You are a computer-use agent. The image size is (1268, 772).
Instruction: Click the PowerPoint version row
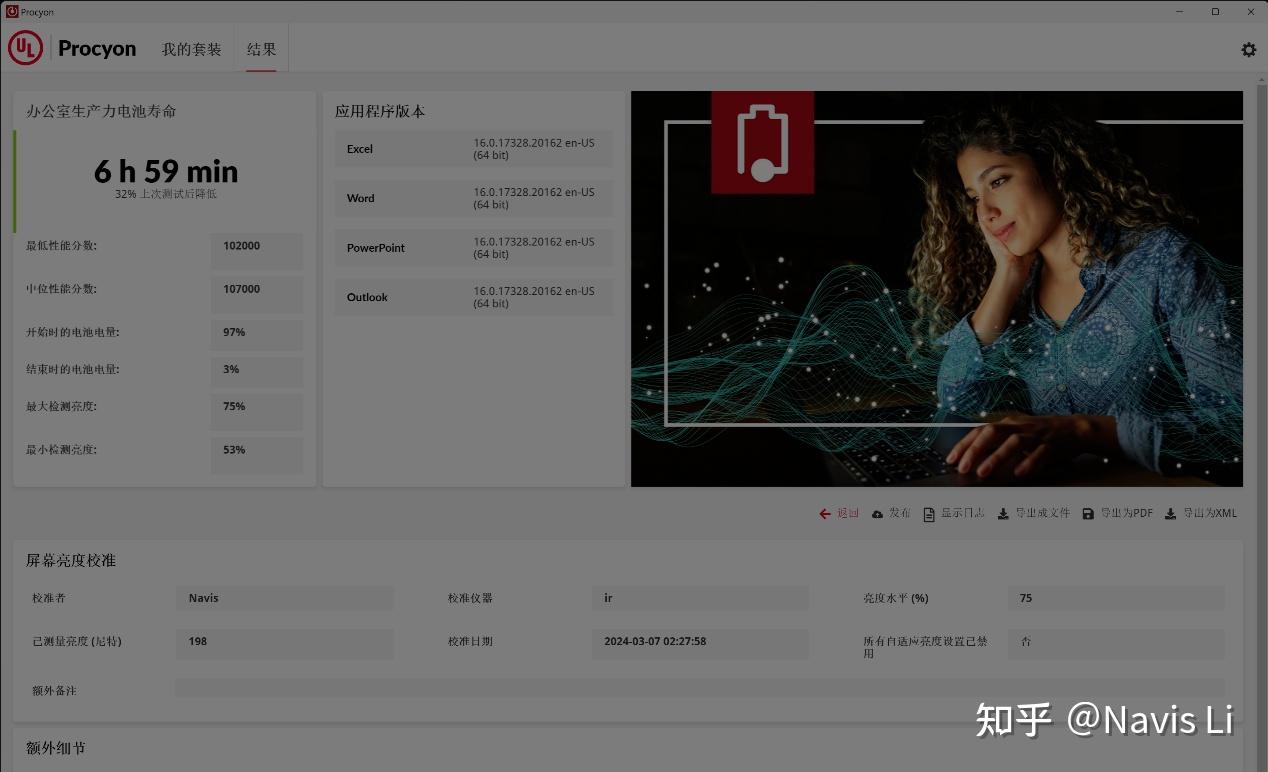pyautogui.click(x=474, y=248)
